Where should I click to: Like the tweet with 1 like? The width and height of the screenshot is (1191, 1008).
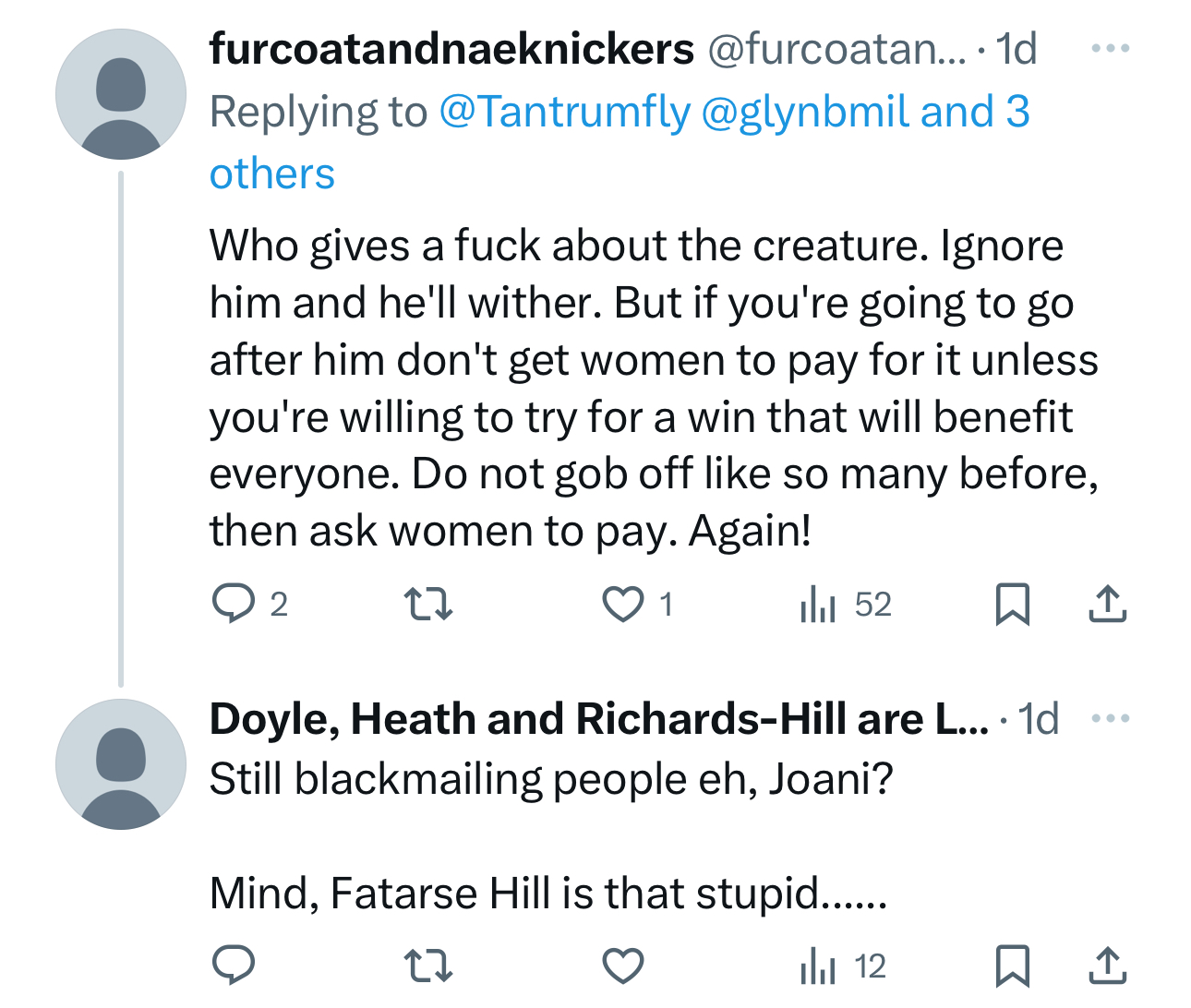pos(623,605)
